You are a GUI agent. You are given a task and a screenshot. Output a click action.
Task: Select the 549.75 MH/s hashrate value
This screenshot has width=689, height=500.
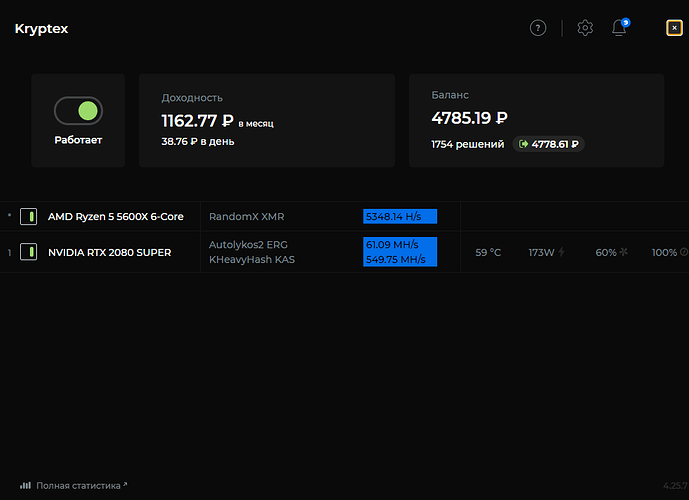pyautogui.click(x=395, y=260)
